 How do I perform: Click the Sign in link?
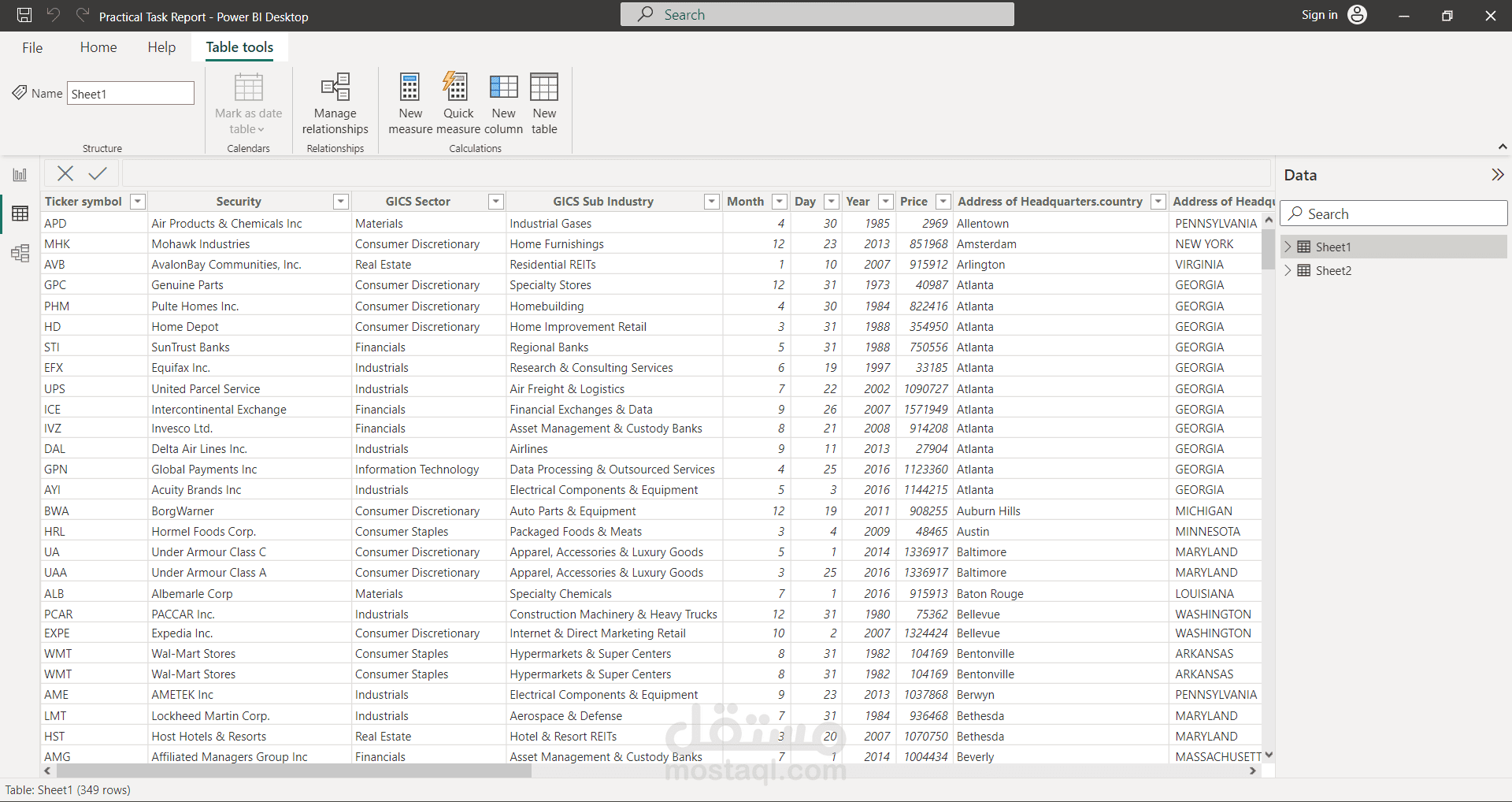click(1320, 15)
